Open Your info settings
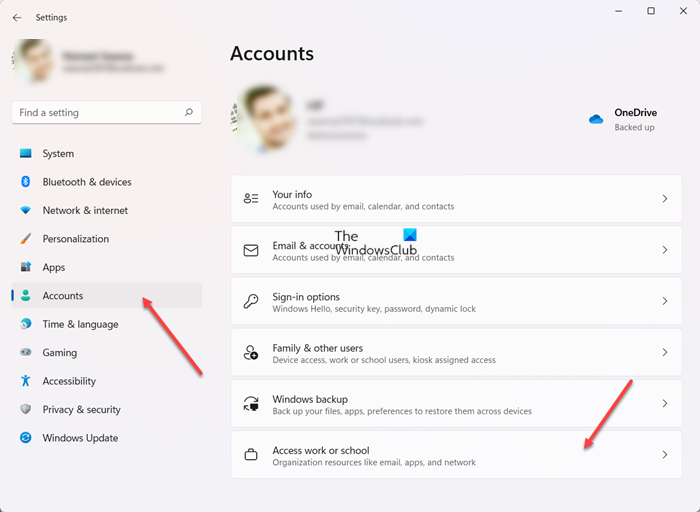 click(456, 199)
